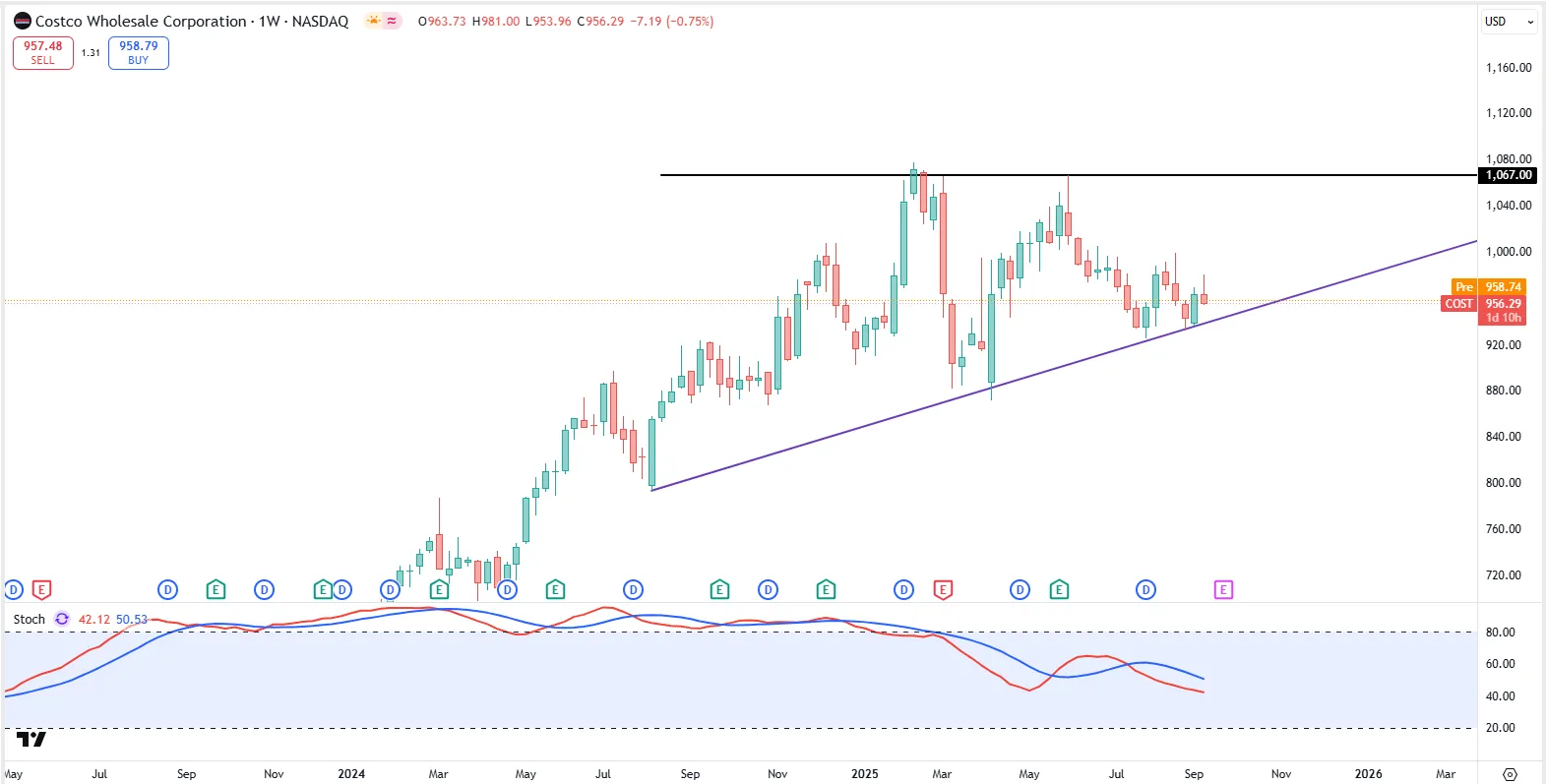Click the pre-market sun status icon
Image resolution: width=1546 pixels, height=784 pixels.
pos(373,21)
